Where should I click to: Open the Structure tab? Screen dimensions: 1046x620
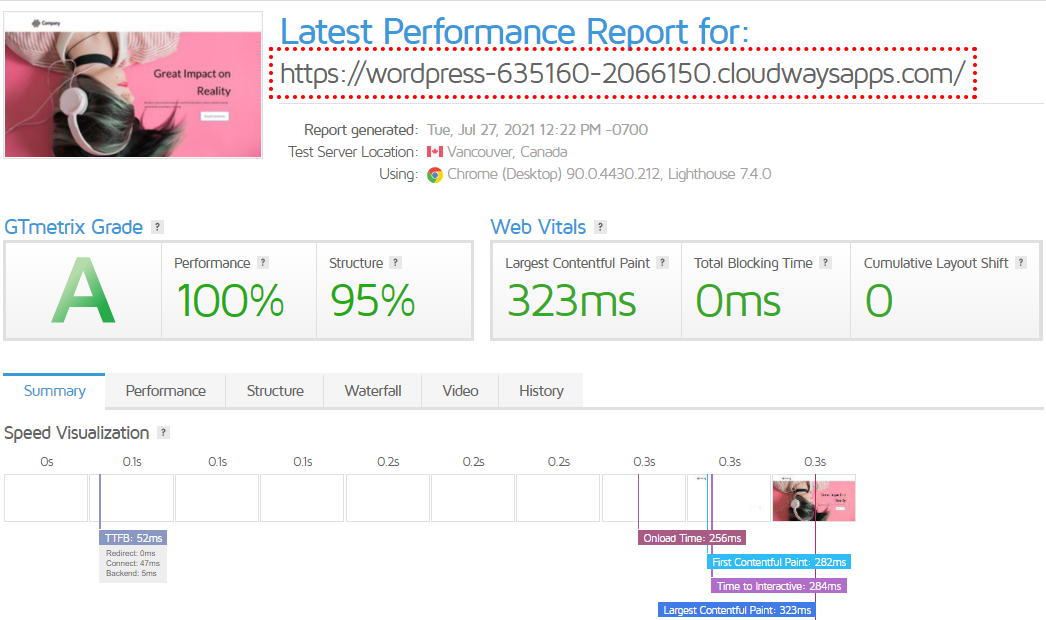tap(275, 391)
